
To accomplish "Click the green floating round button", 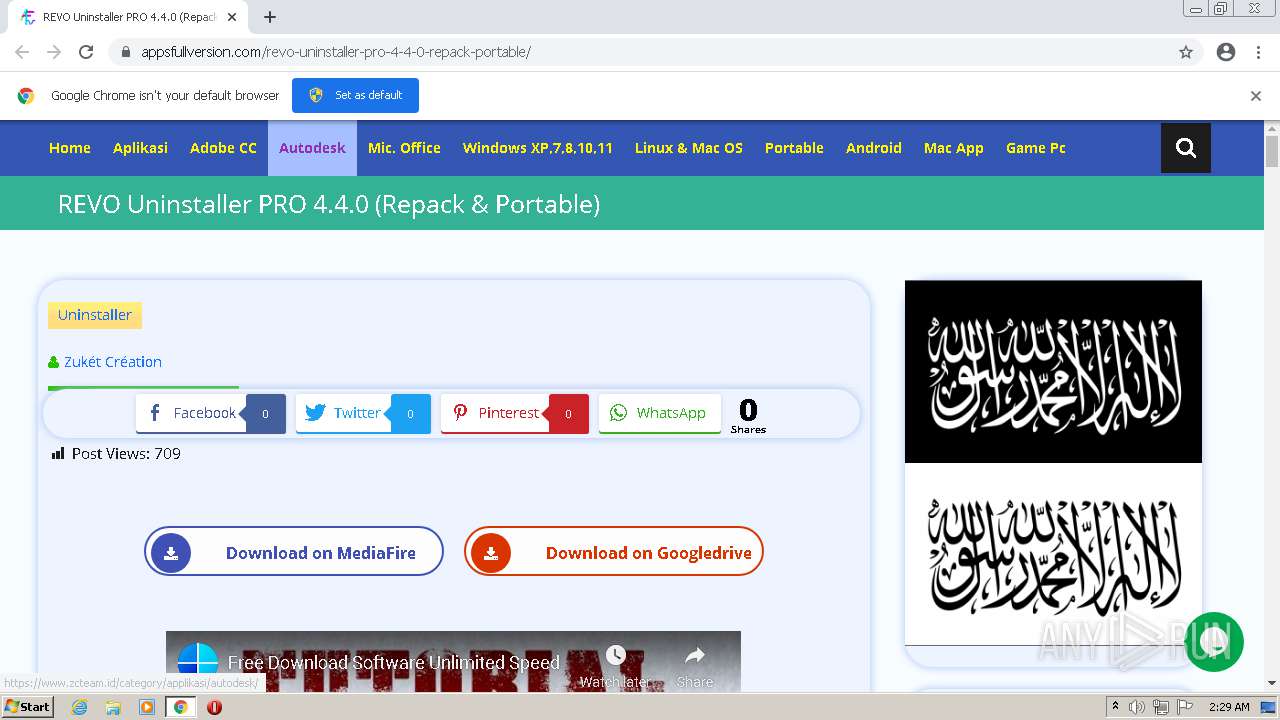I will [x=1213, y=642].
